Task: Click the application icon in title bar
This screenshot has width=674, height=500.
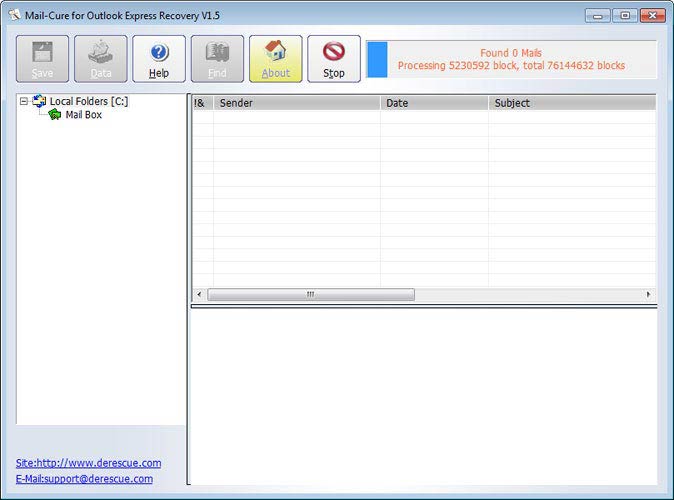Action: coord(14,15)
